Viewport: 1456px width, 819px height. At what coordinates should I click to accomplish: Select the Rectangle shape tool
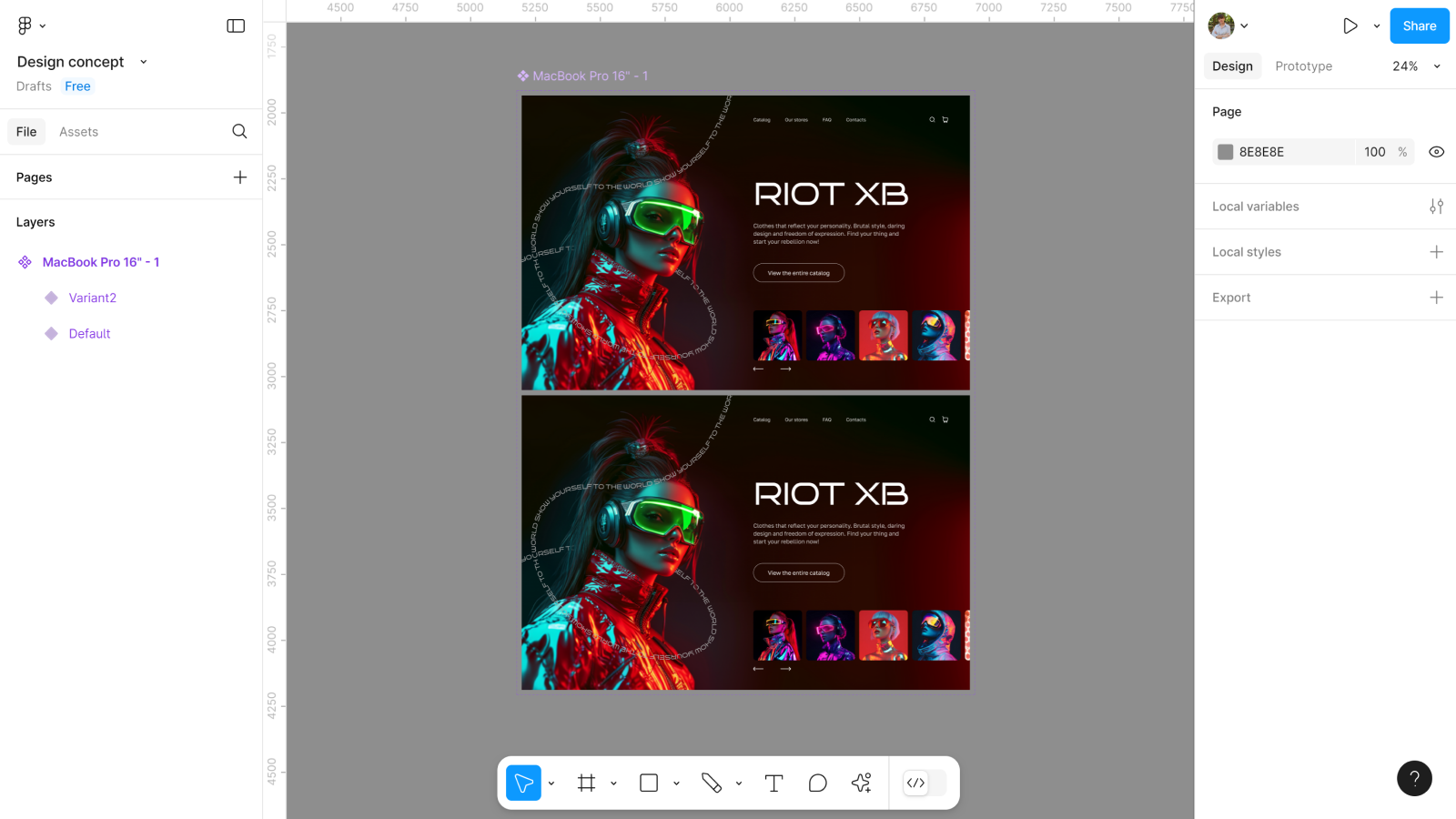[649, 783]
